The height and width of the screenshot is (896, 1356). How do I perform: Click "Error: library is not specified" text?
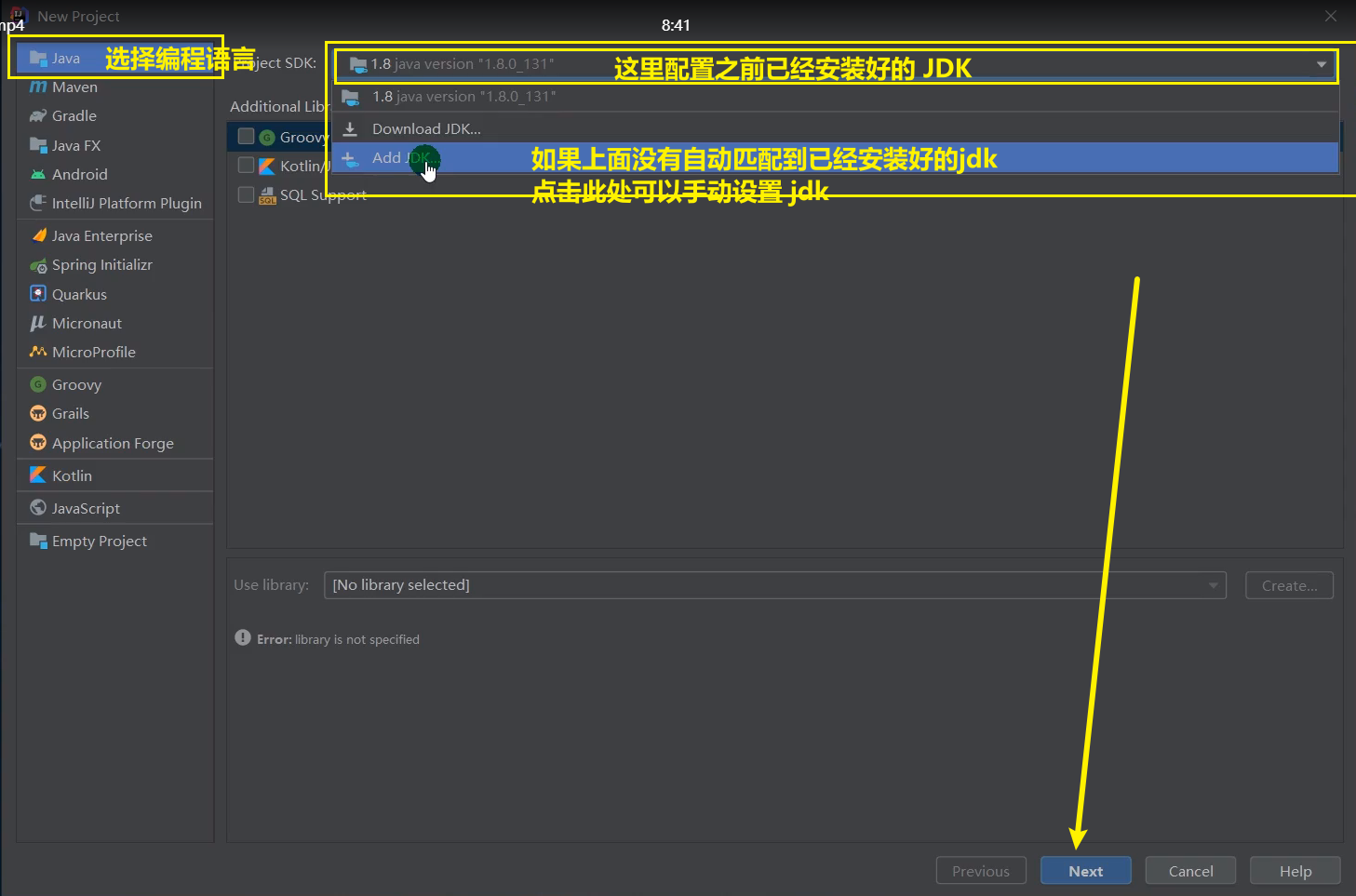click(x=338, y=639)
